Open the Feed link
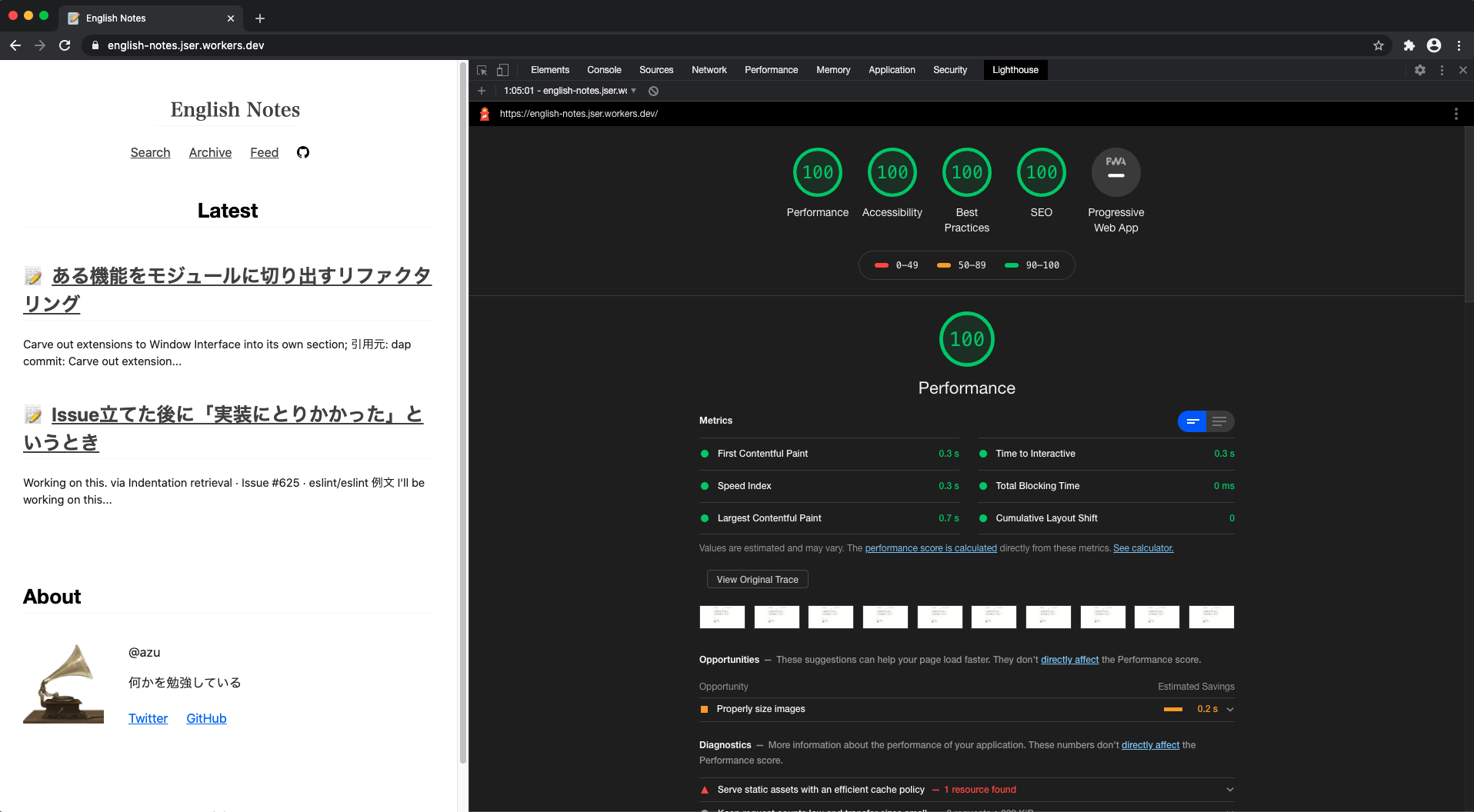Image resolution: width=1474 pixels, height=812 pixels. (x=264, y=152)
